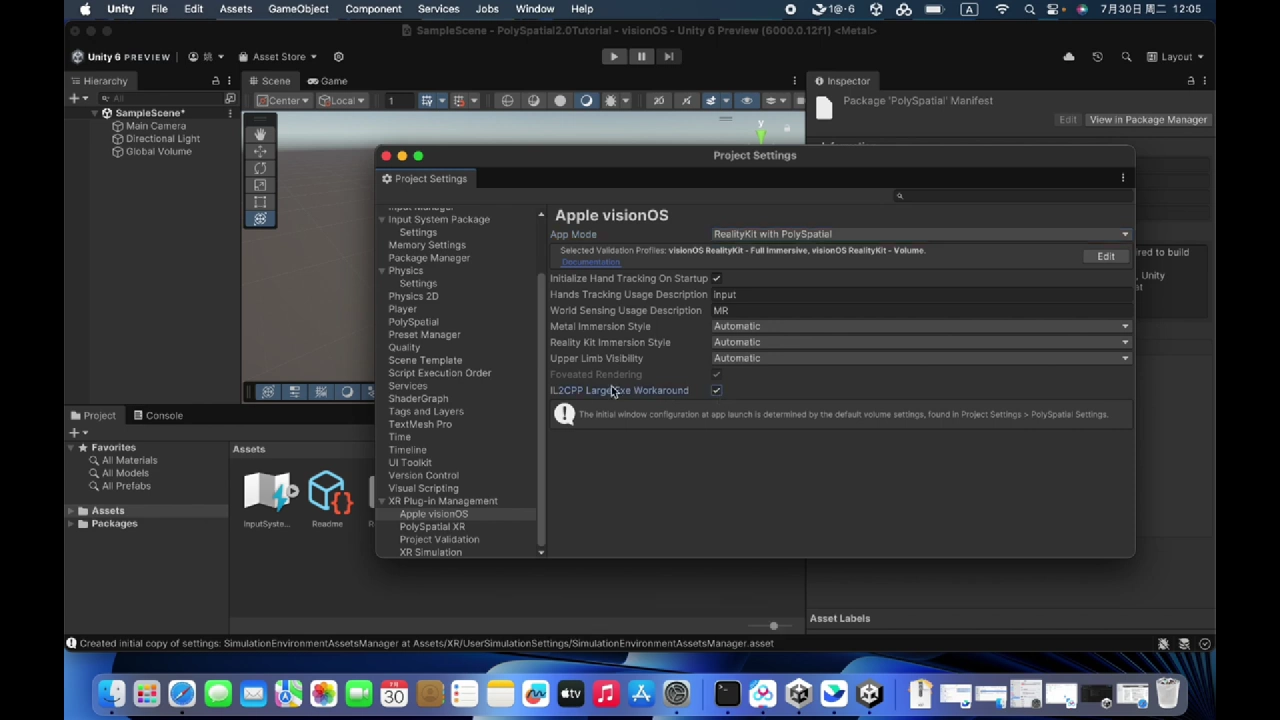Collapse XR Plug-in Management tree item
This screenshot has width=1280, height=720.
(x=381, y=501)
